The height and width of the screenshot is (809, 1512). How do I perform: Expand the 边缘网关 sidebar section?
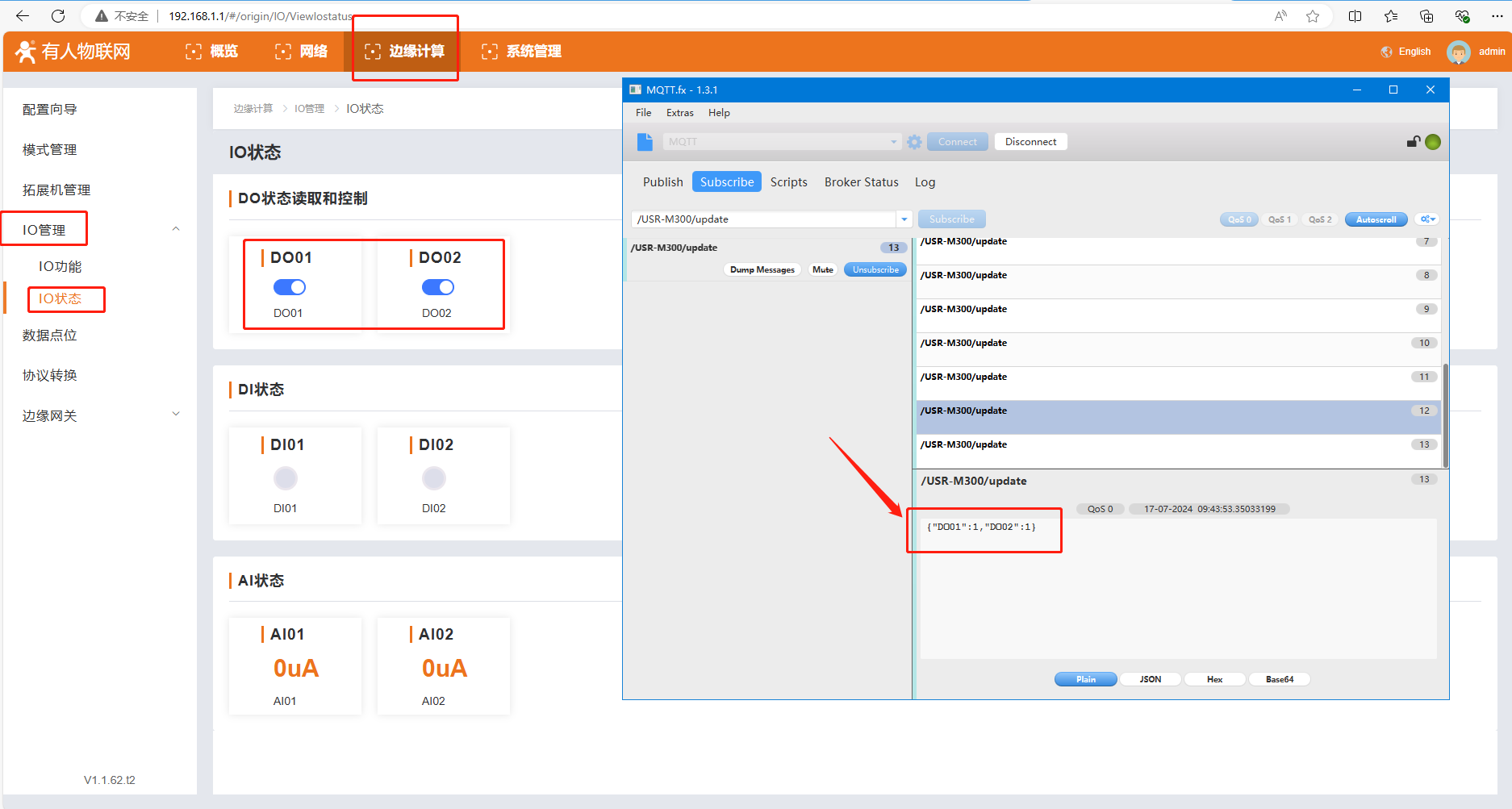pyautogui.click(x=176, y=415)
